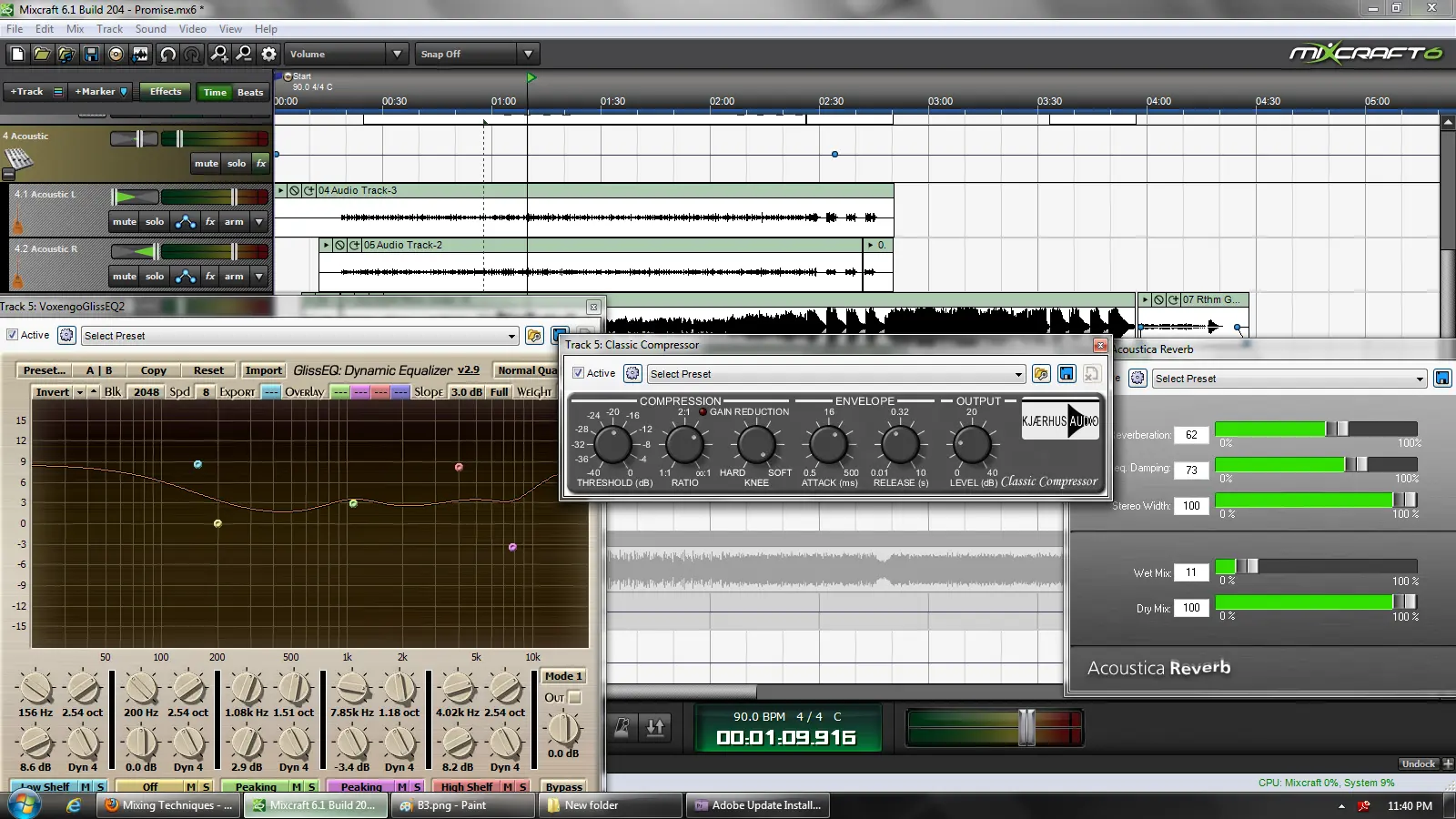Viewport: 1456px width, 819px height.
Task: Open the File menu
Action: 15,29
